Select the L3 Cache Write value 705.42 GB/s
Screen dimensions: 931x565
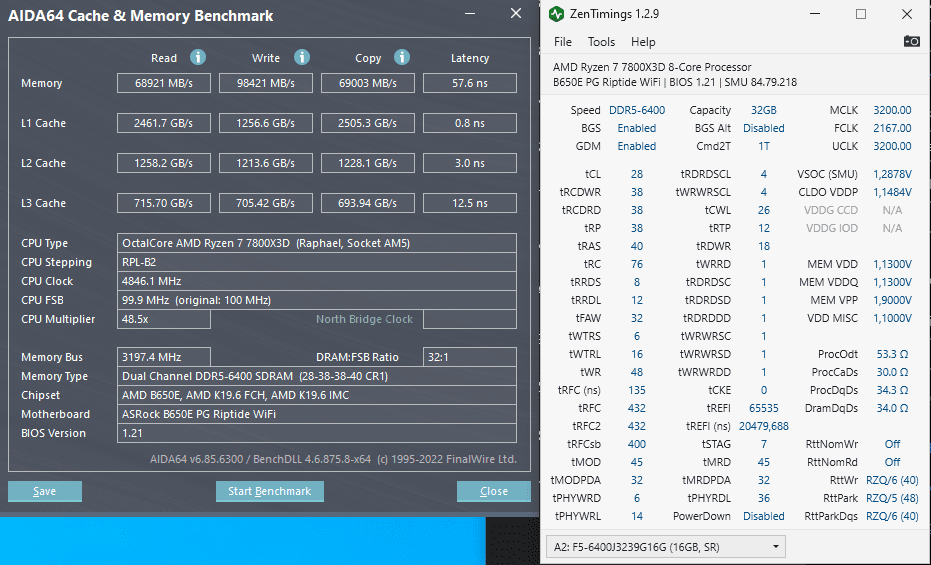click(x=265, y=203)
